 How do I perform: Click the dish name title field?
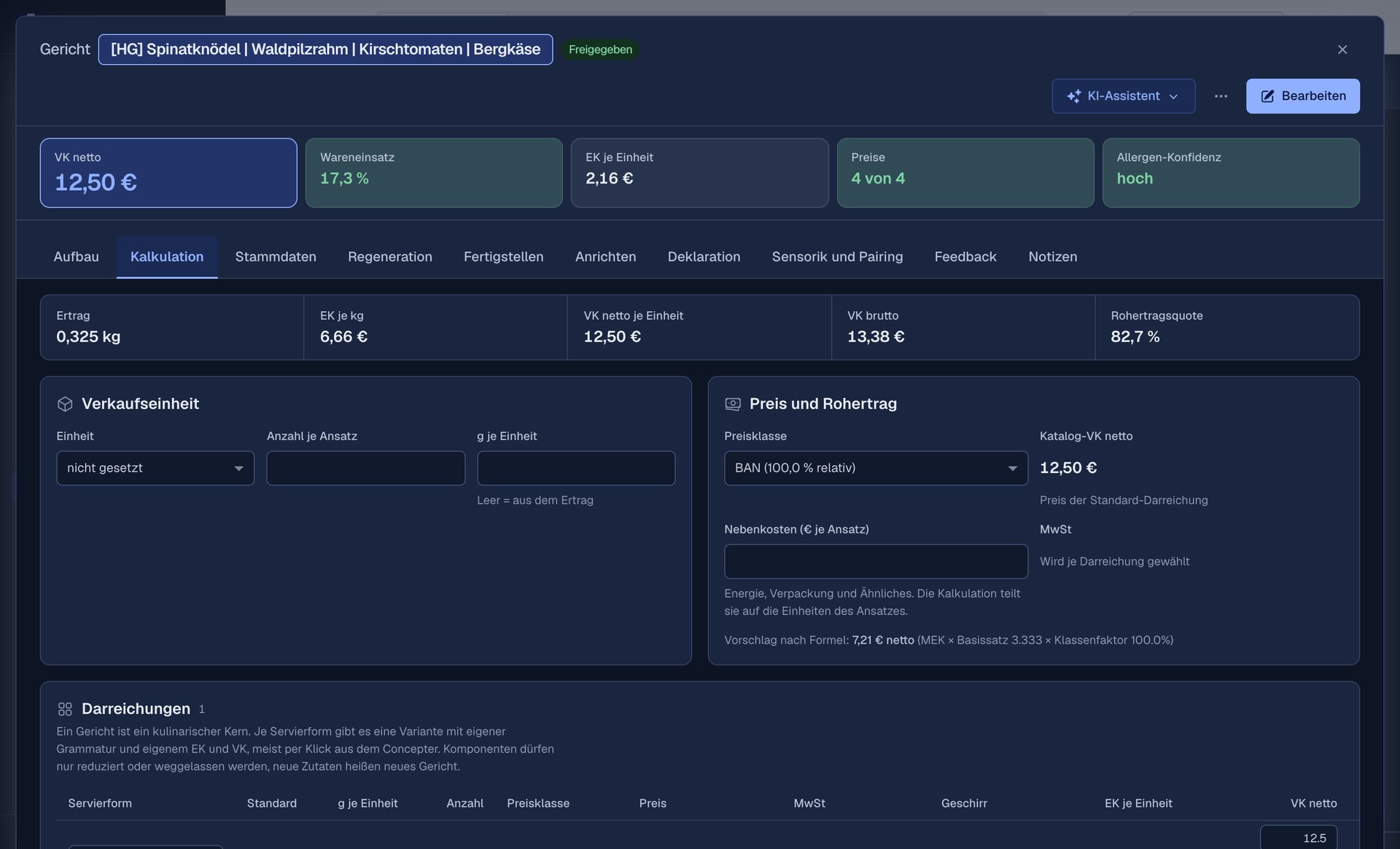tap(325, 50)
